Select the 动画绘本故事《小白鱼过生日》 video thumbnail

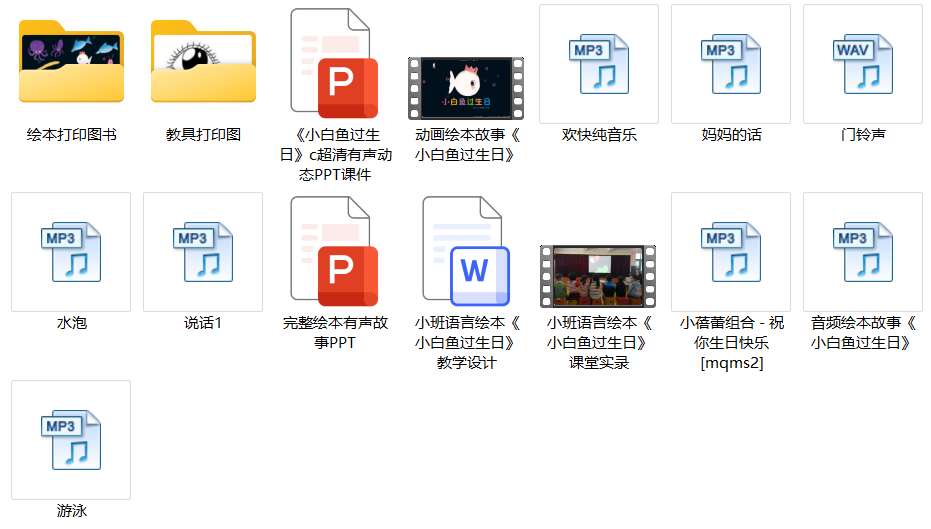pyautogui.click(x=466, y=88)
